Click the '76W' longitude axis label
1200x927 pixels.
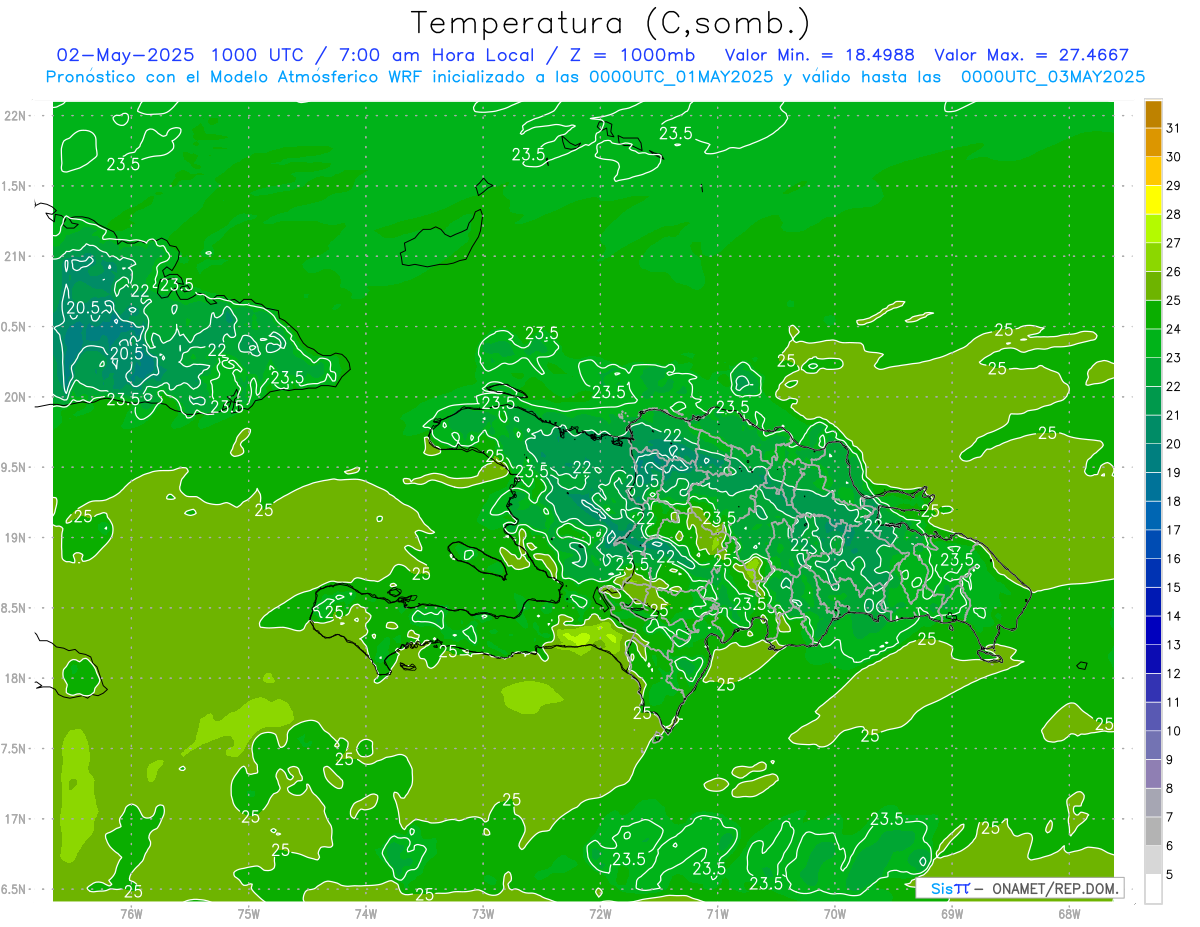131,913
